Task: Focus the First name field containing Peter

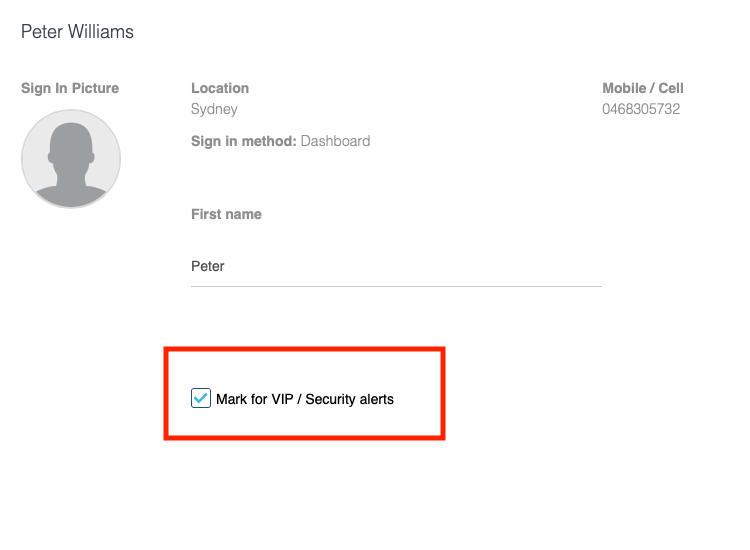Action: click(x=396, y=266)
